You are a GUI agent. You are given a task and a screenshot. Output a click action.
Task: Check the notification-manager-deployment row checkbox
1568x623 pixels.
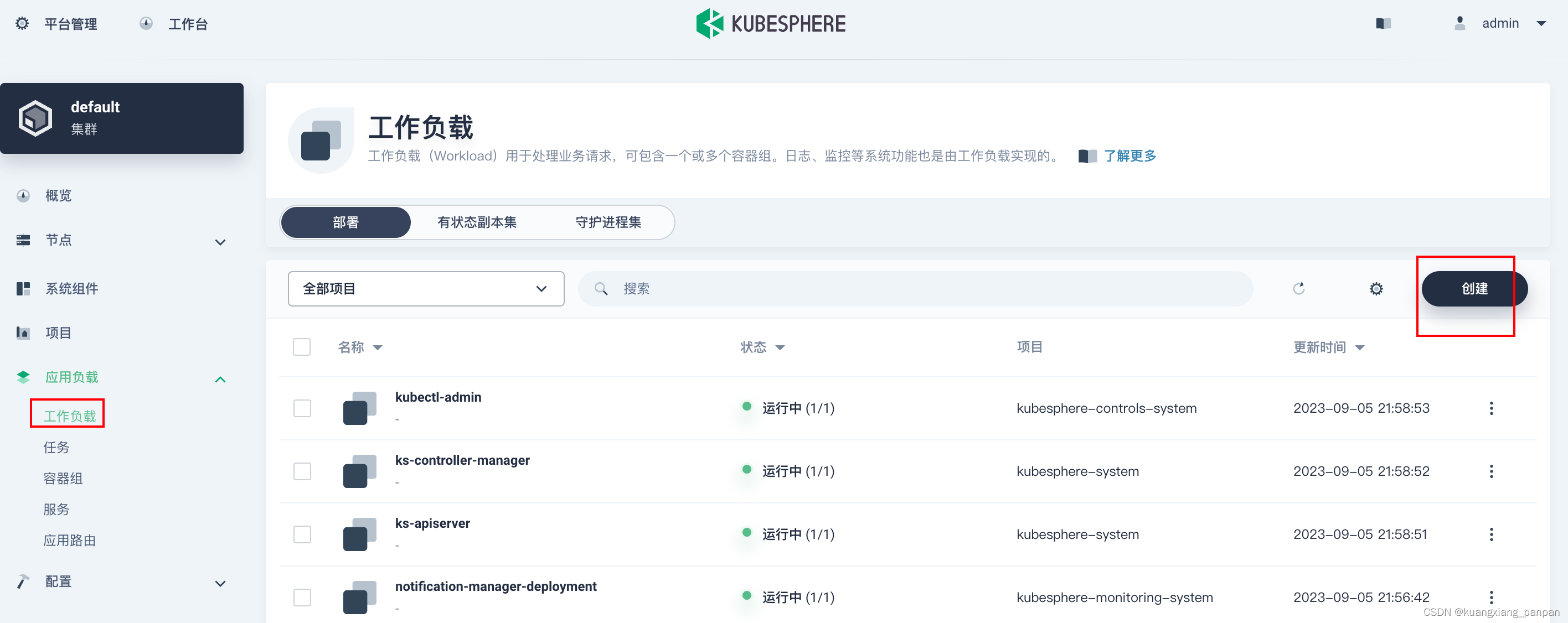coord(302,598)
